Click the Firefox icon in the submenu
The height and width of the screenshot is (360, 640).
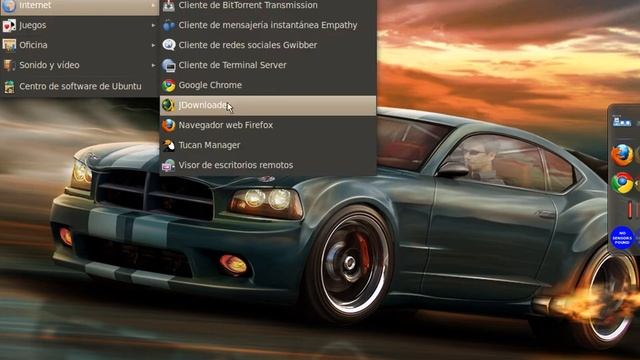click(169, 125)
